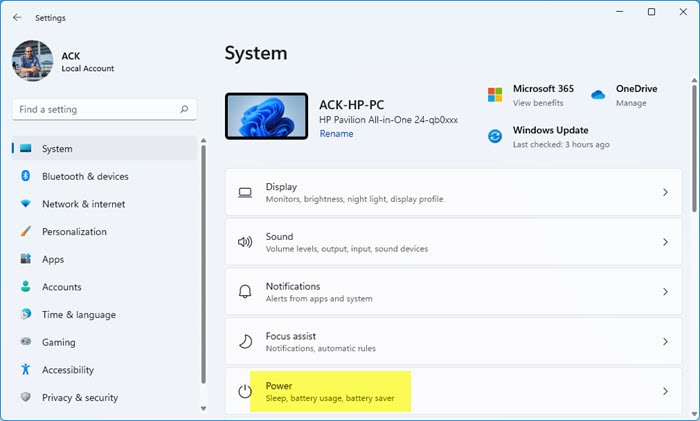Open Apps settings category
The image size is (700, 421).
(x=104, y=259)
